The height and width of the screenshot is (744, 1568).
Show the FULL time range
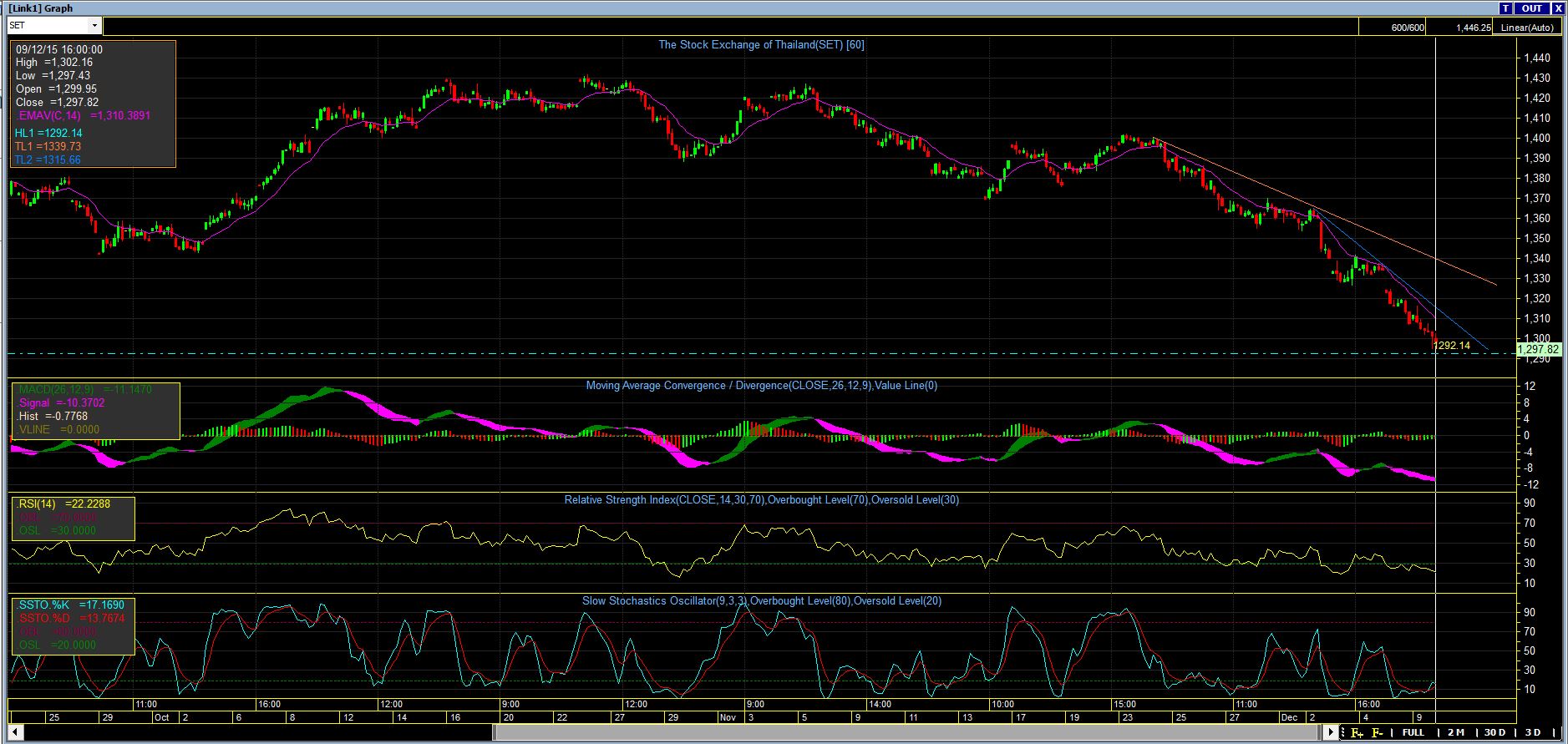pyautogui.click(x=1413, y=732)
